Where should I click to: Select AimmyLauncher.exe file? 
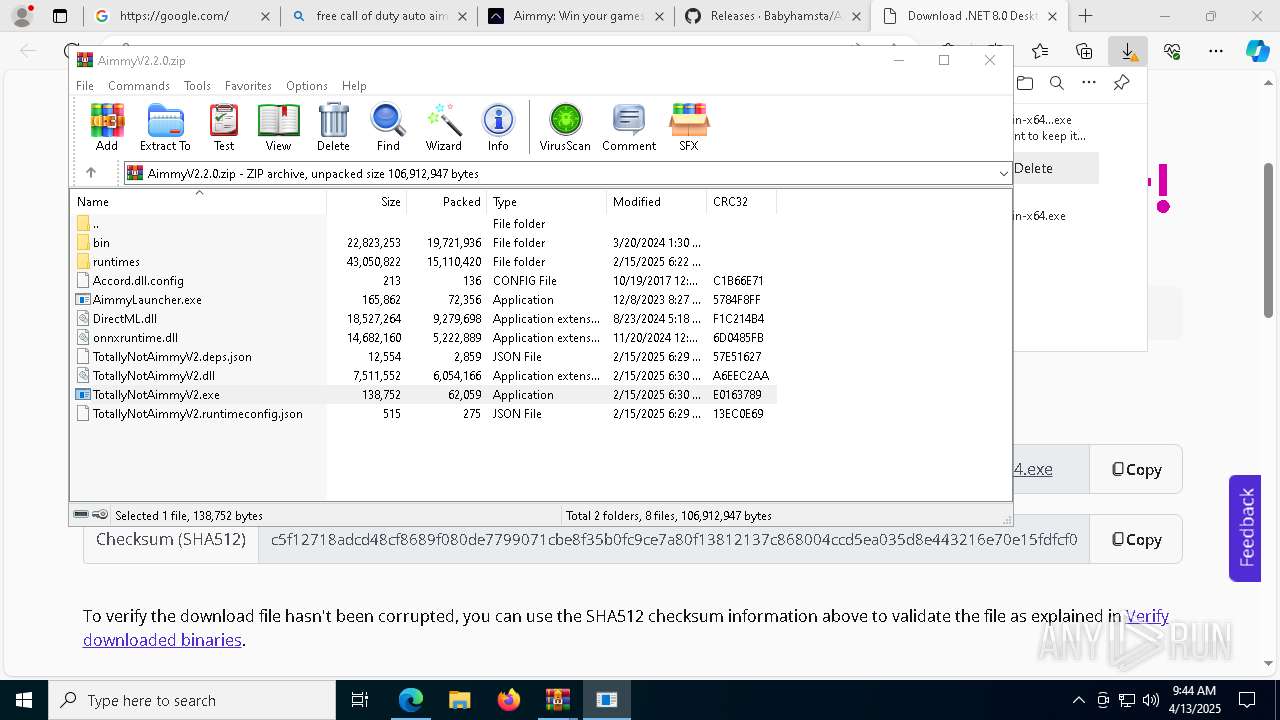425,300
